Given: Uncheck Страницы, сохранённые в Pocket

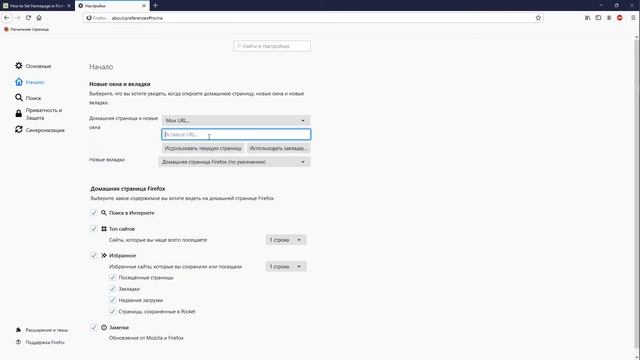Looking at the screenshot, I should click(113, 311).
